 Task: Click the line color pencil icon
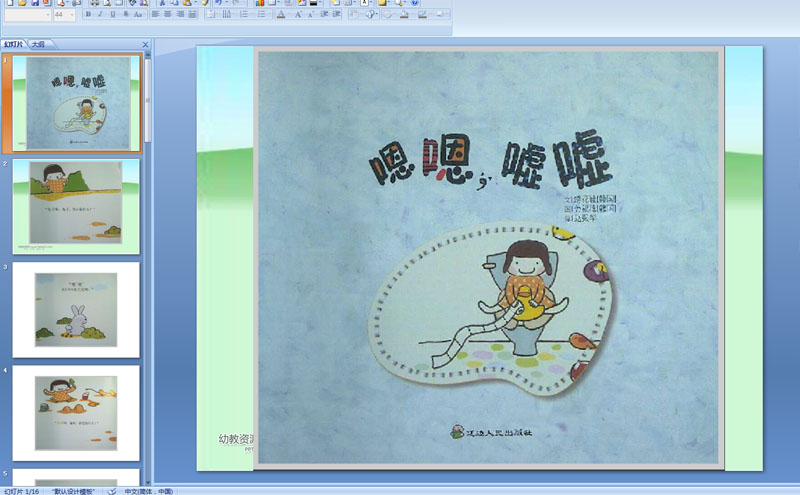pyautogui.click(x=422, y=14)
